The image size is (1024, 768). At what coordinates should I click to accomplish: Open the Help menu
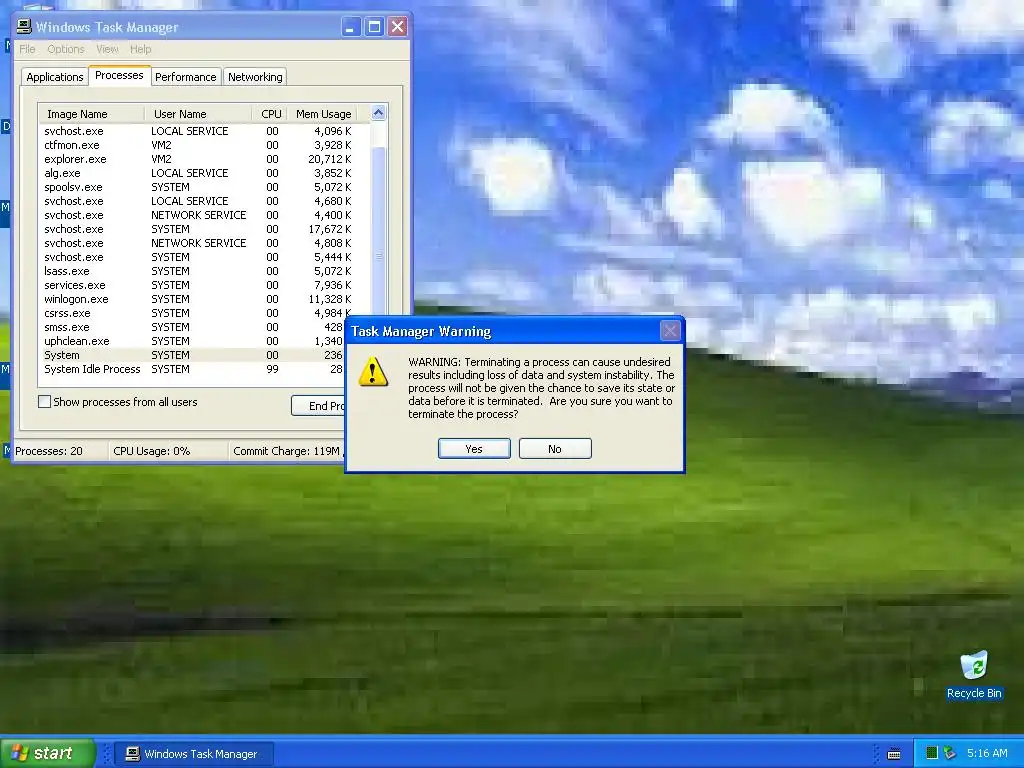140,49
